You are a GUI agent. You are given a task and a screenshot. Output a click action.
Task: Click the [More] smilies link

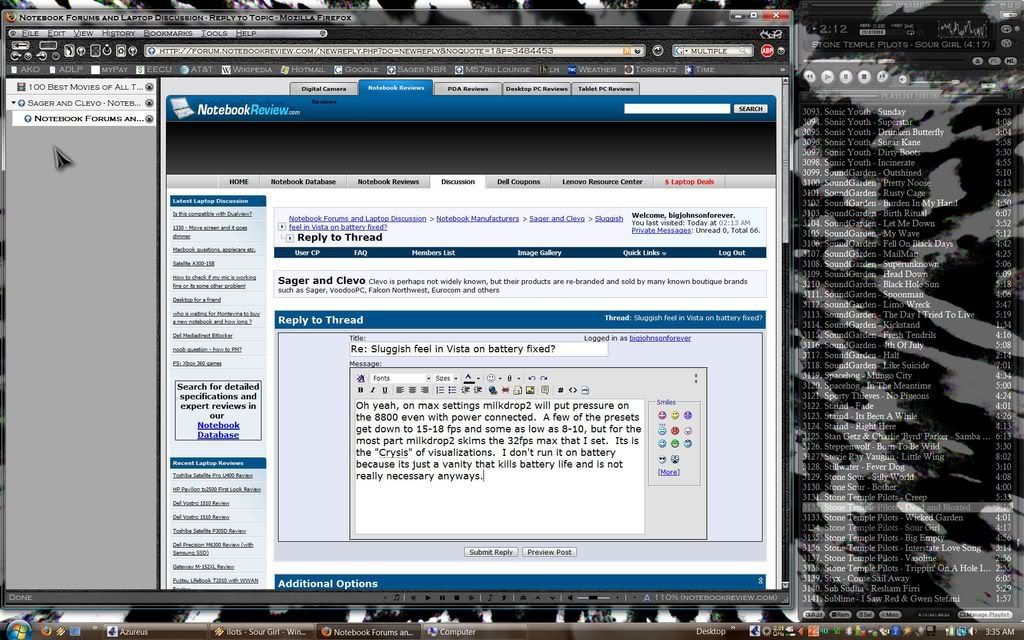668,472
